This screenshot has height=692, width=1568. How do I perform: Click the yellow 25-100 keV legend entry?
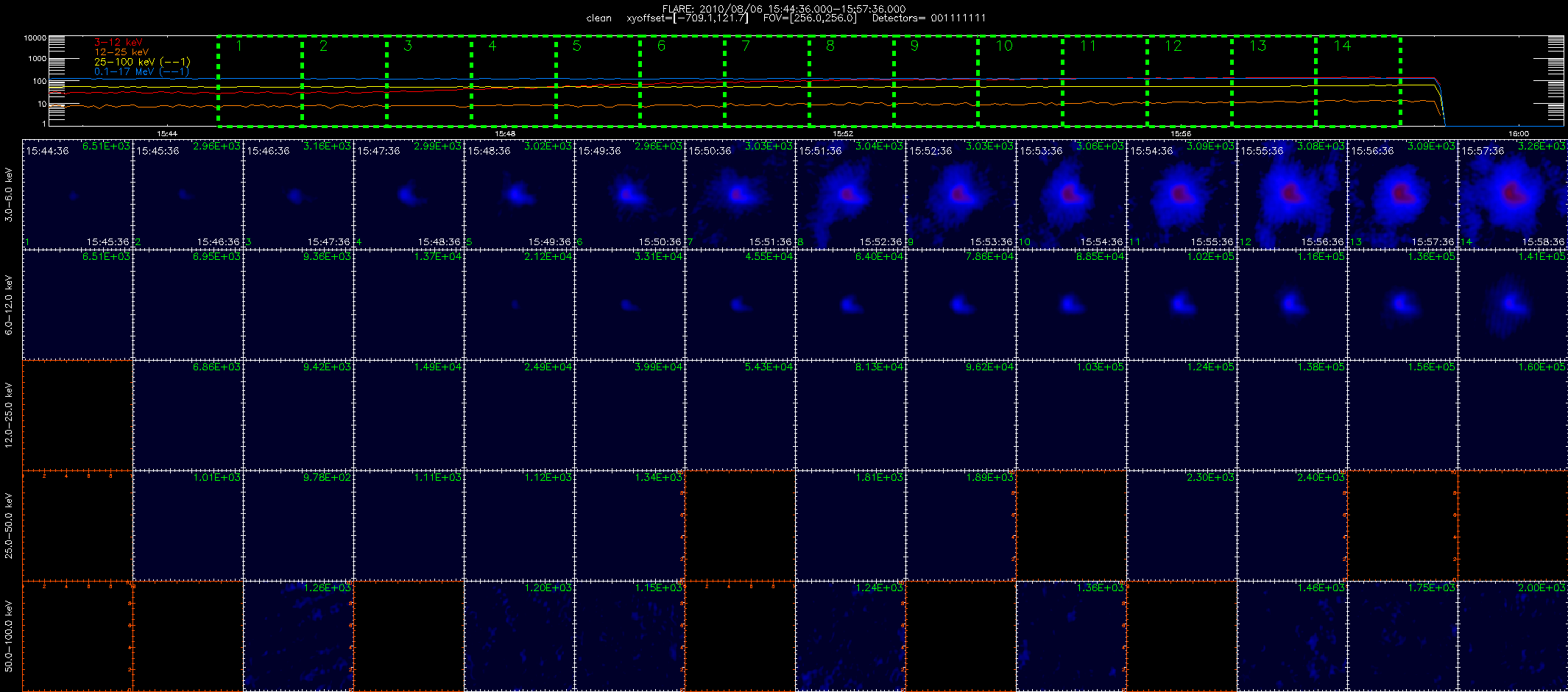(x=142, y=62)
